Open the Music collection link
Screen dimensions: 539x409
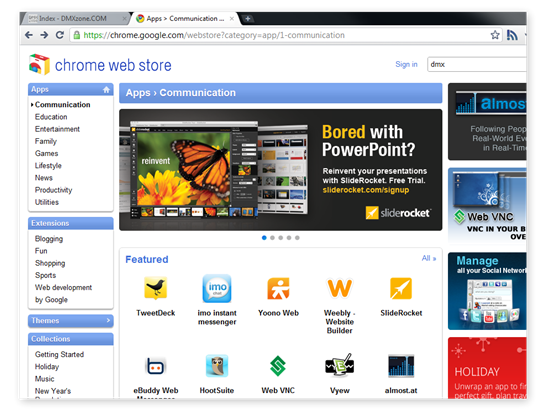tap(44, 379)
